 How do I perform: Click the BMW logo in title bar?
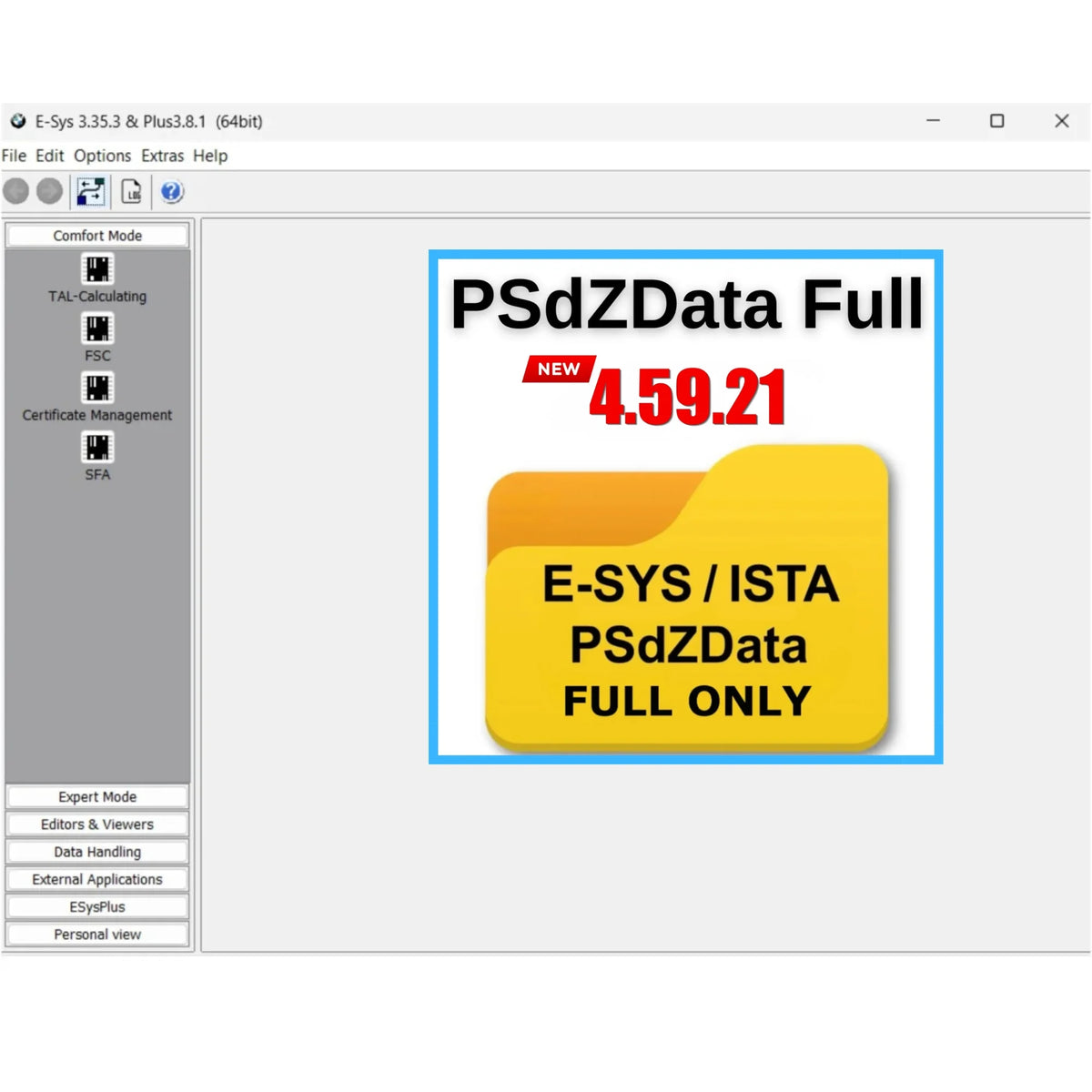point(17,121)
